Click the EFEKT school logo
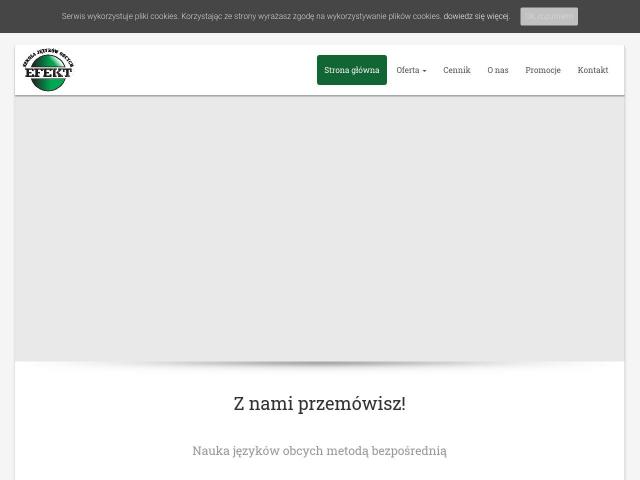This screenshot has height=480, width=640. (x=48, y=70)
